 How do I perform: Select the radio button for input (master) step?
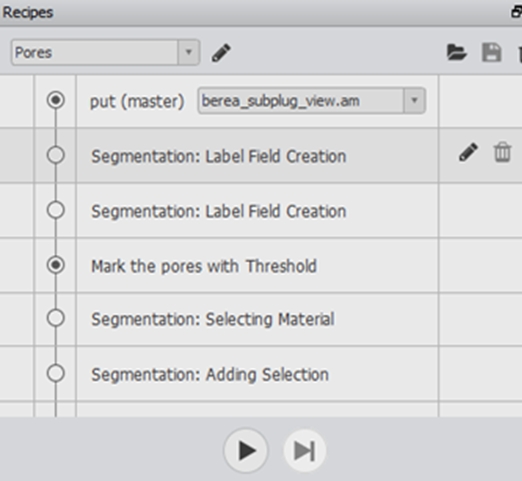(x=56, y=100)
